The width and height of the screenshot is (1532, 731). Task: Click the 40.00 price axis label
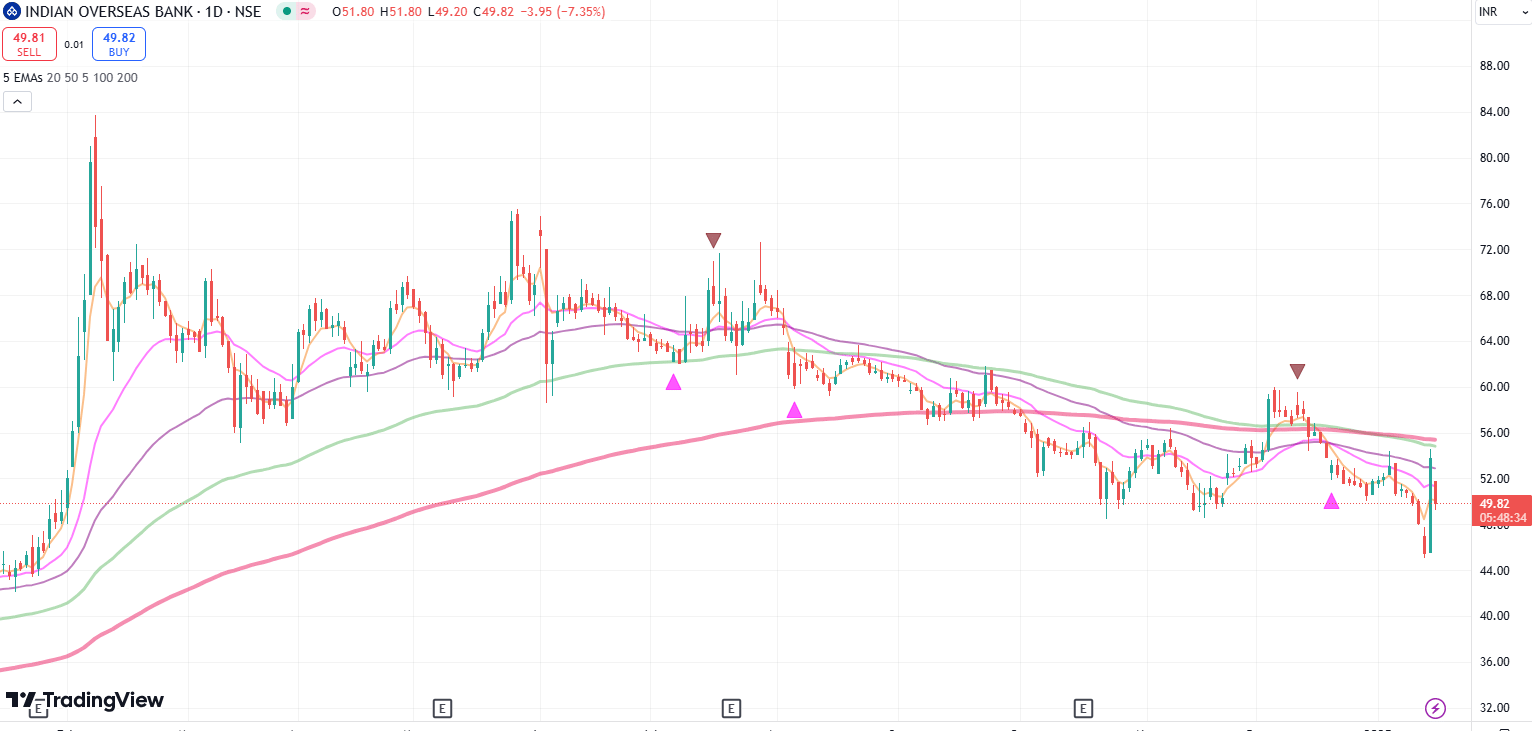pyautogui.click(x=1494, y=616)
